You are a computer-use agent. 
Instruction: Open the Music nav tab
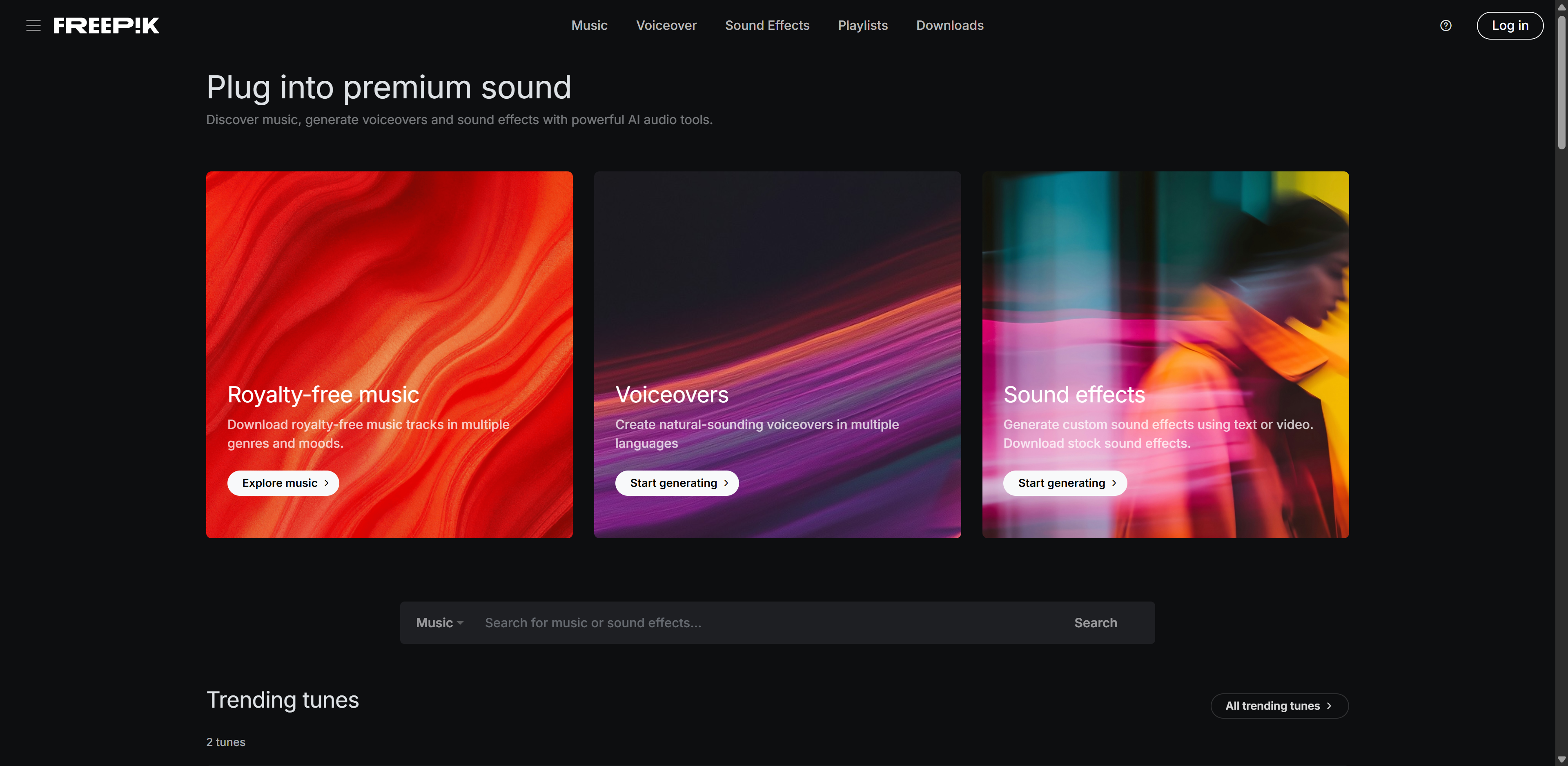(589, 26)
